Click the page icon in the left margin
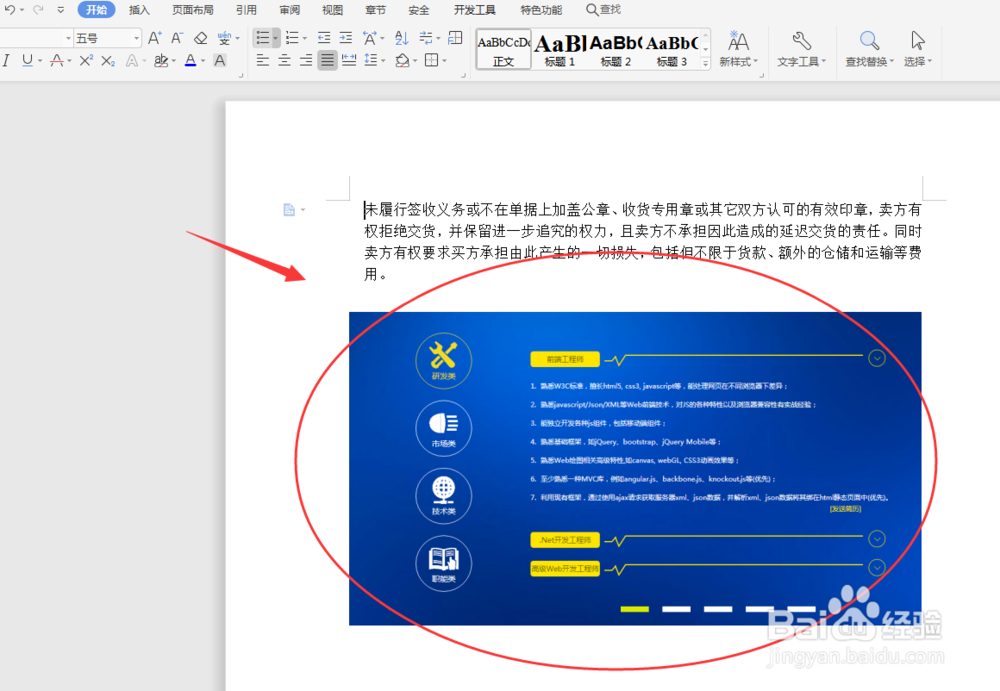Screen dimensions: 1000x691 pos(289,210)
